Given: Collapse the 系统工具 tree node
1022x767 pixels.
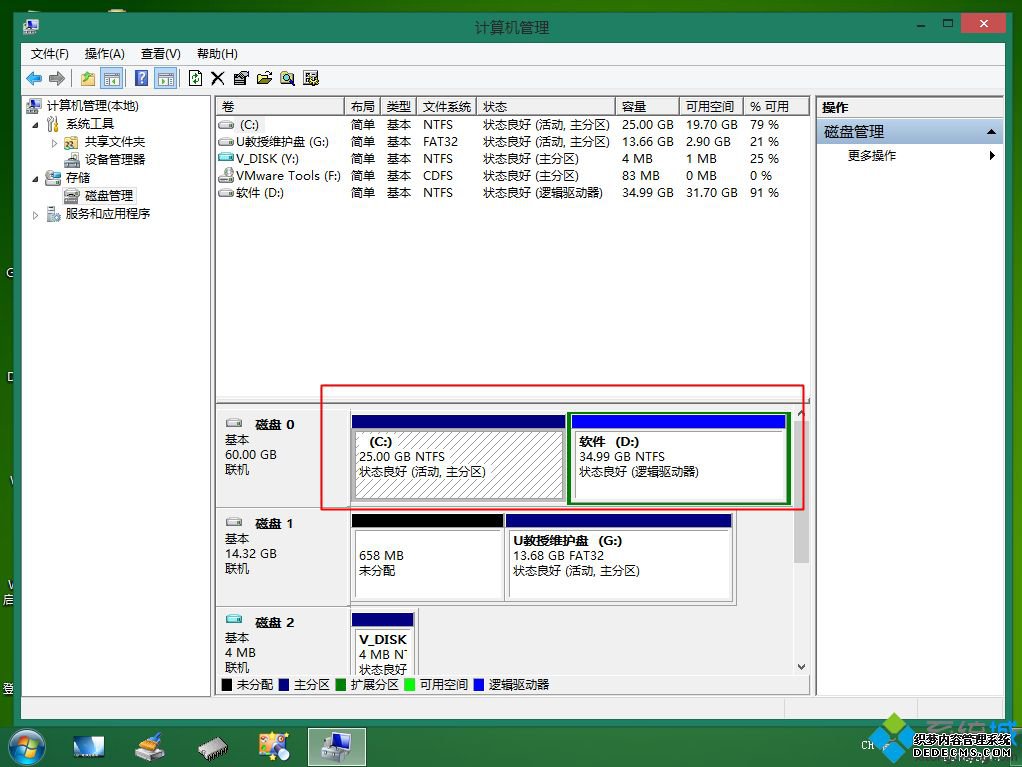Looking at the screenshot, I should (35, 124).
